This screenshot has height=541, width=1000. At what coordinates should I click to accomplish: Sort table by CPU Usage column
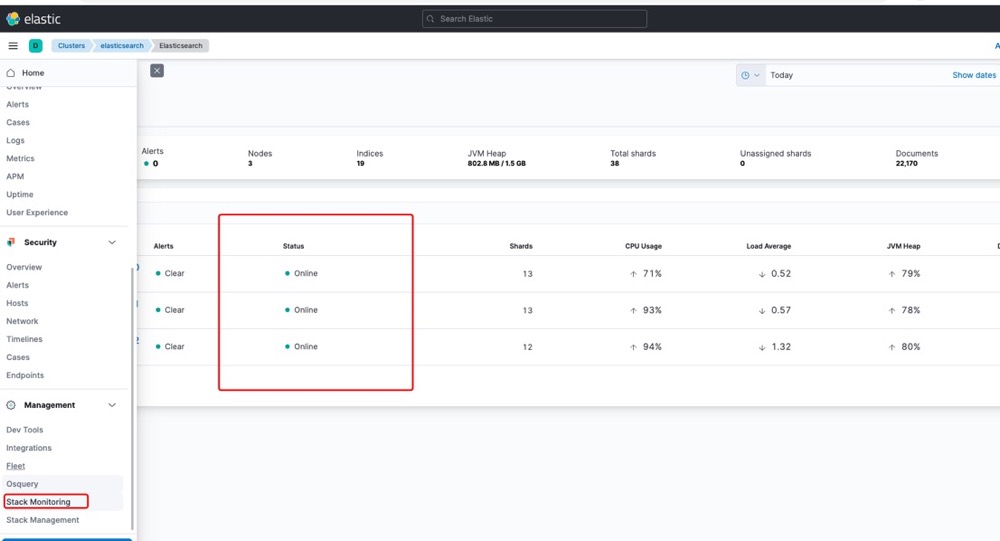tap(643, 246)
